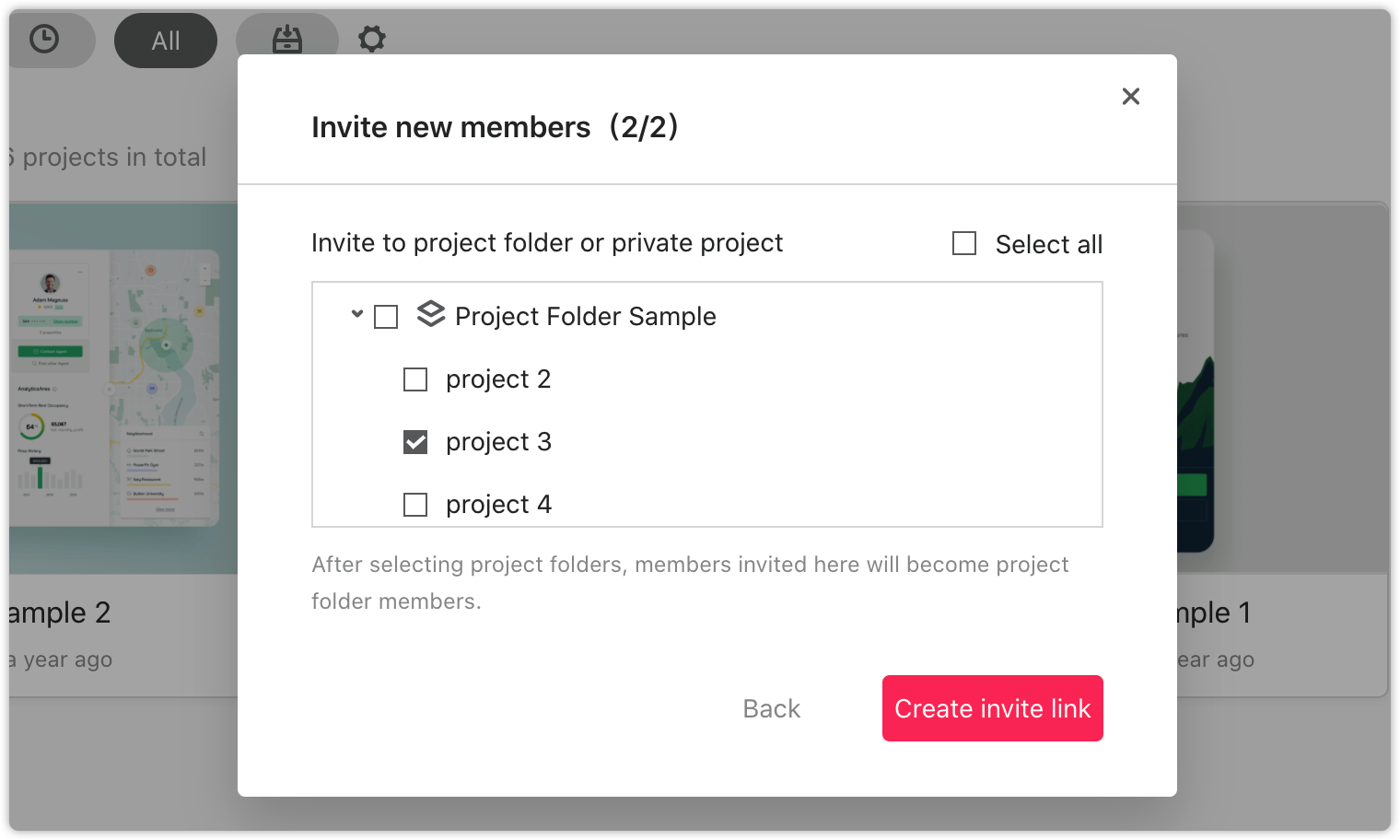1400x840 pixels.
Task: Open the archive inbox icon
Action: coord(287,40)
